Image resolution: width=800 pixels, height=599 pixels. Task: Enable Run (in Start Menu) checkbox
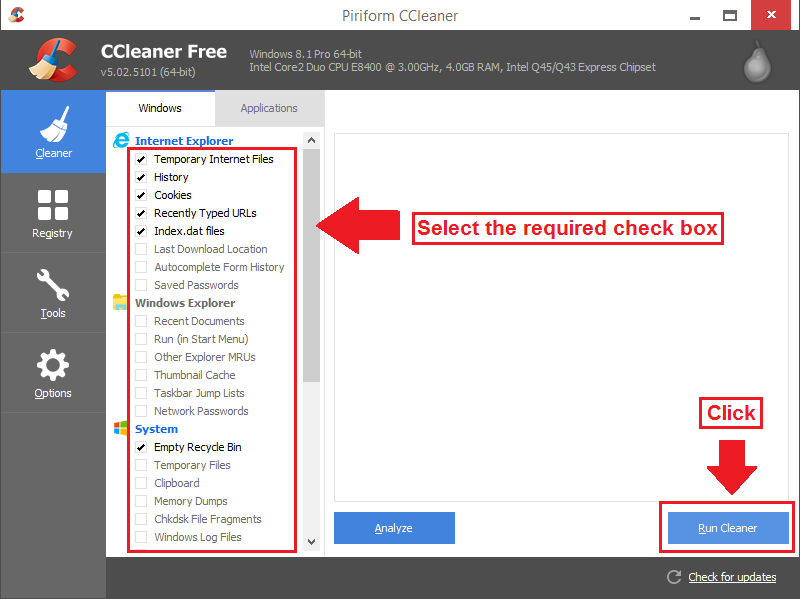click(x=141, y=339)
